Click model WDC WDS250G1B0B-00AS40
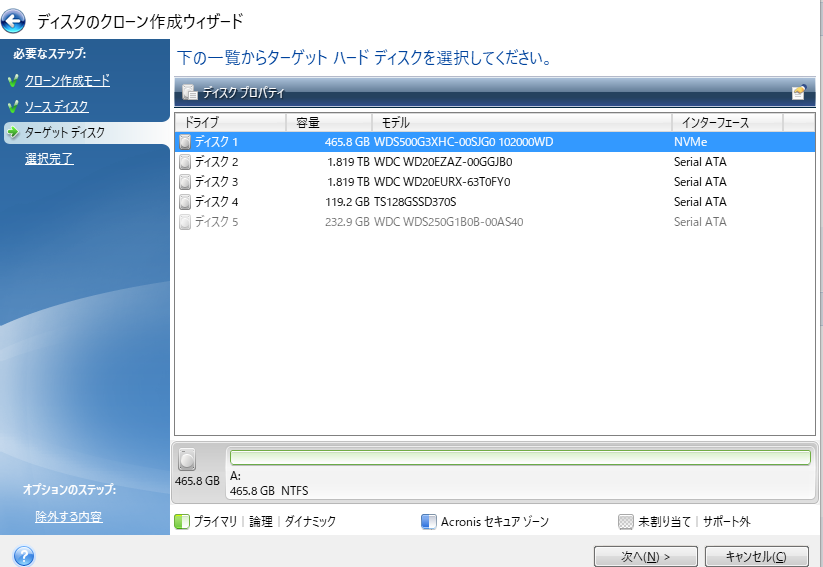The image size is (823, 567). point(448,222)
